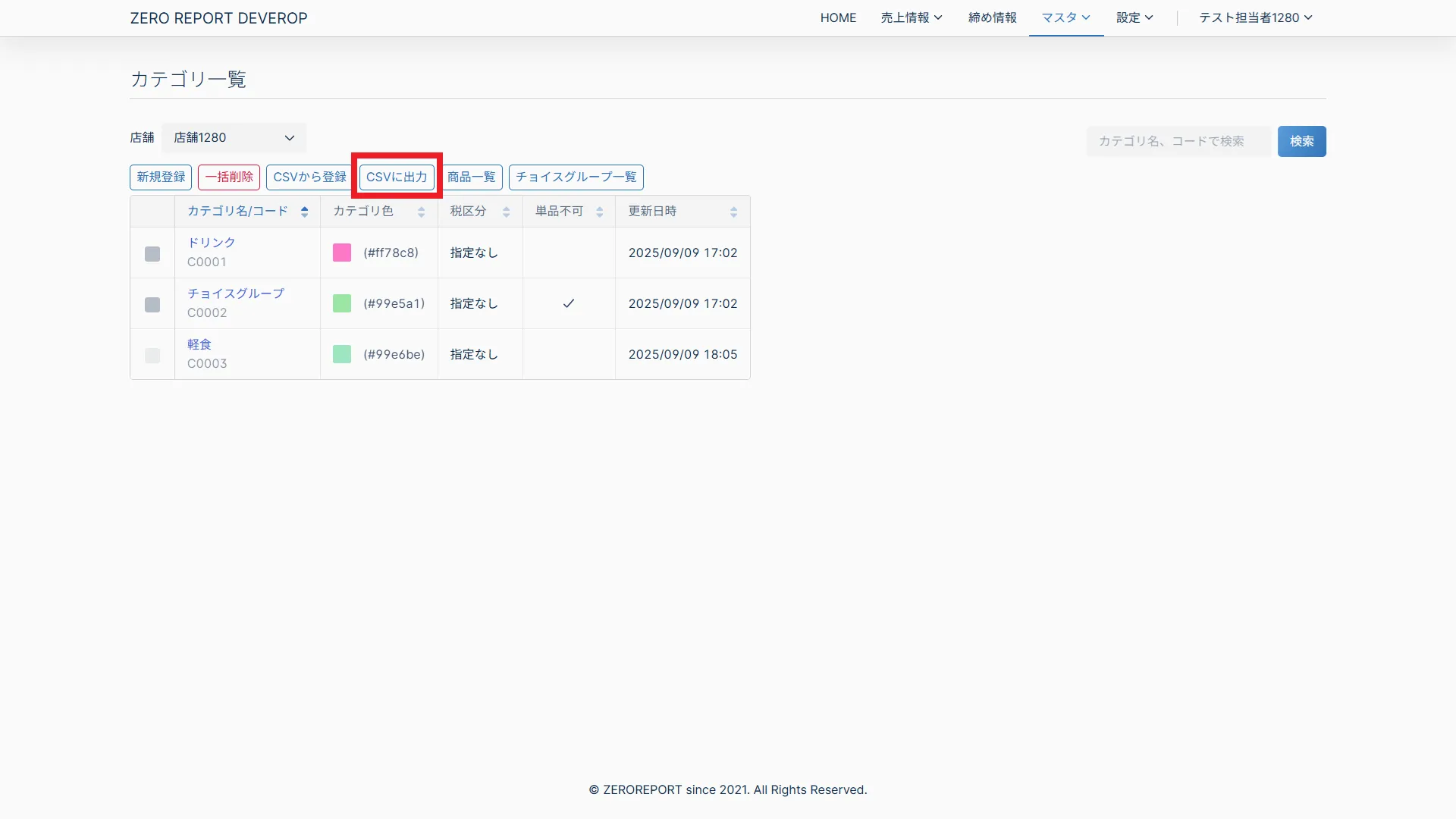Select the チョイスグループ row checkbox
This screenshot has height=819, width=1456.
152,304
